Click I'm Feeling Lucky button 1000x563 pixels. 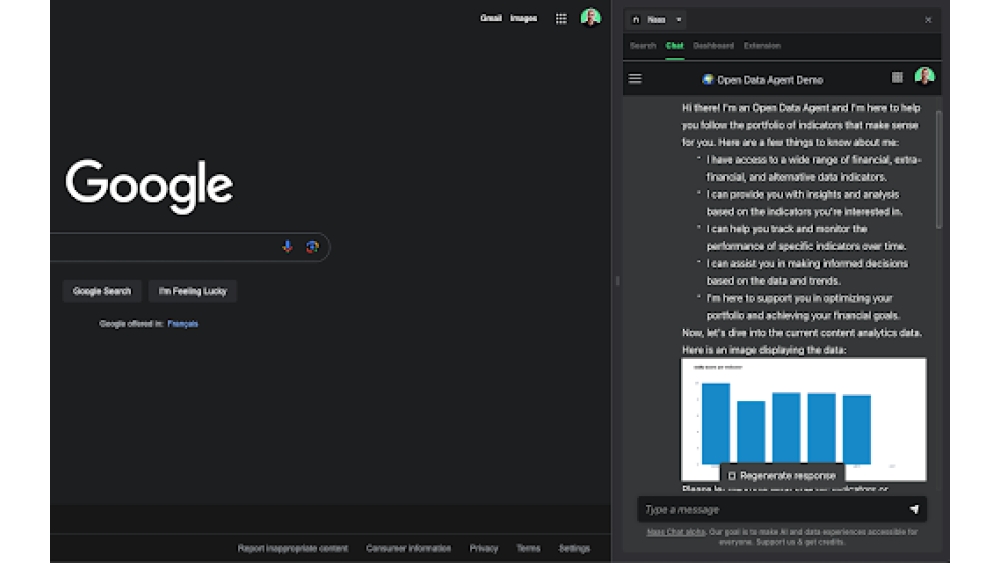193,291
